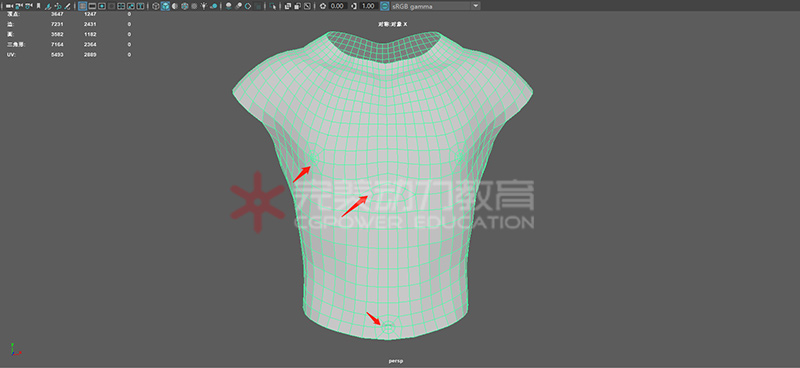Screen dimensions: 800x368
Task: Toggle the view transform button beside sRGB gamma
Action: pos(385,6)
